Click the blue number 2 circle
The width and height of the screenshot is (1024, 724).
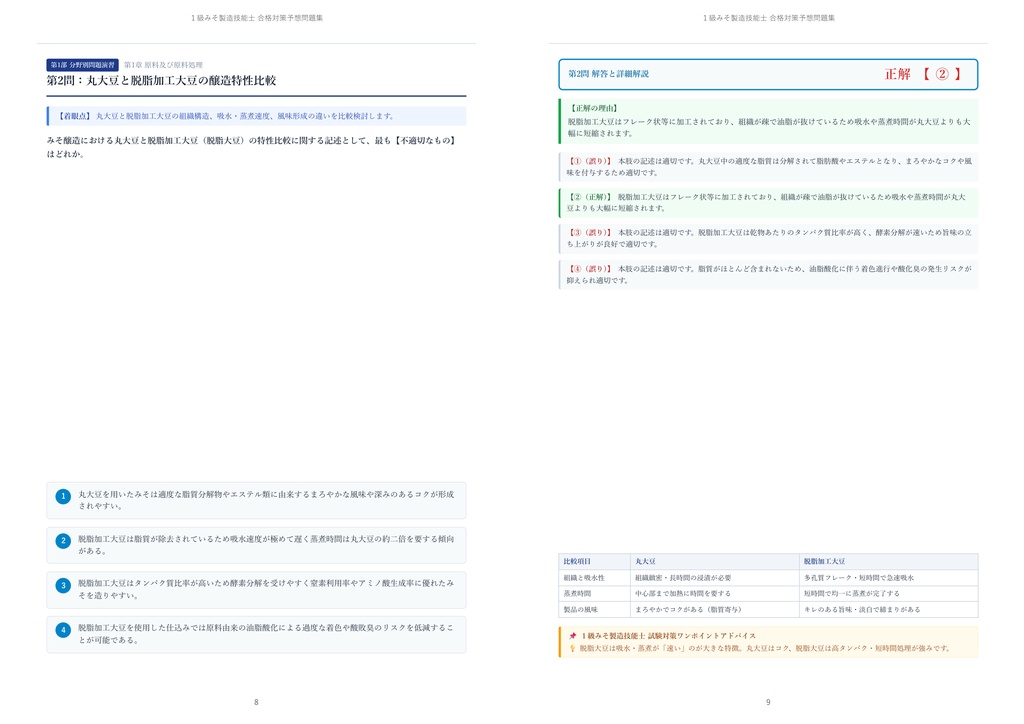63,541
